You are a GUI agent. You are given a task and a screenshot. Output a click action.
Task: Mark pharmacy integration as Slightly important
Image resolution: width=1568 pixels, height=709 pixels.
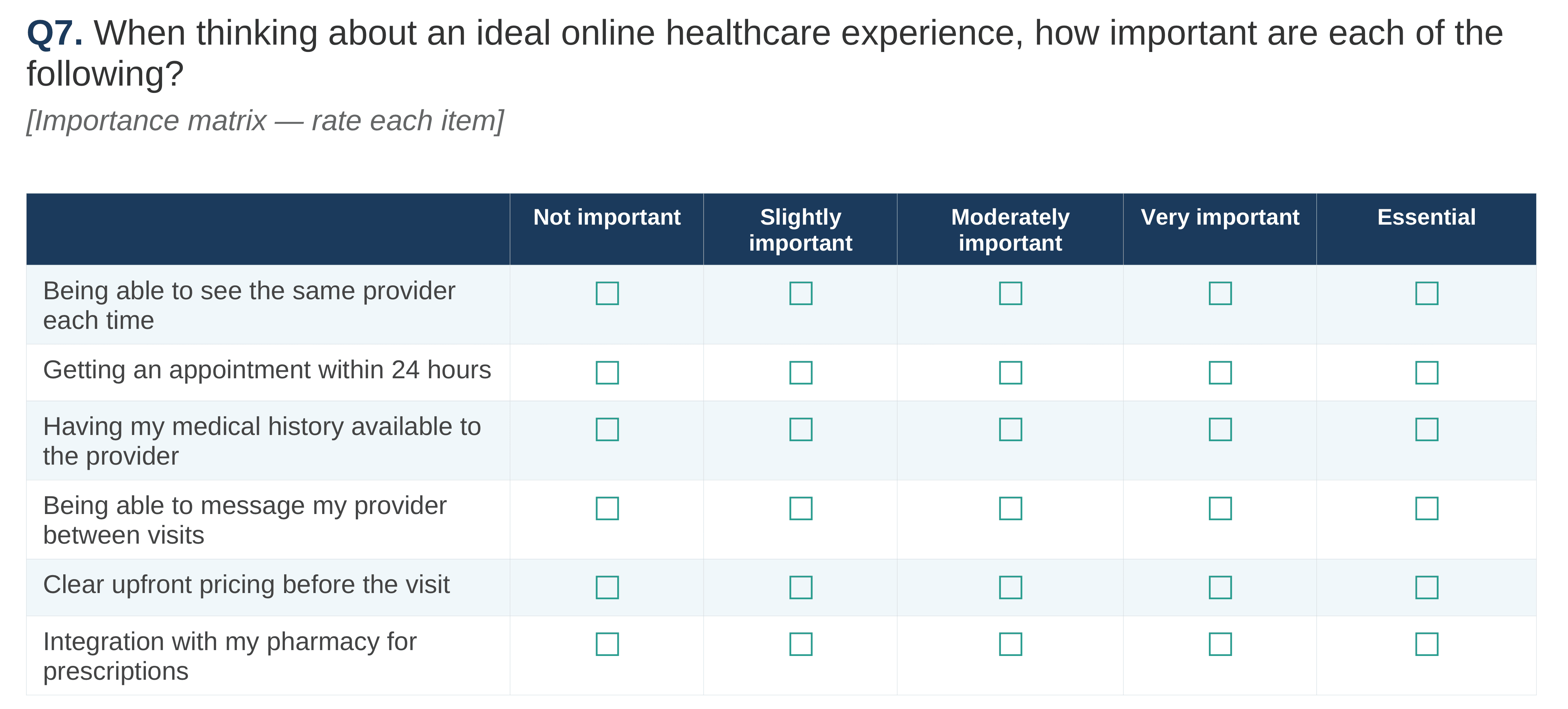(800, 644)
